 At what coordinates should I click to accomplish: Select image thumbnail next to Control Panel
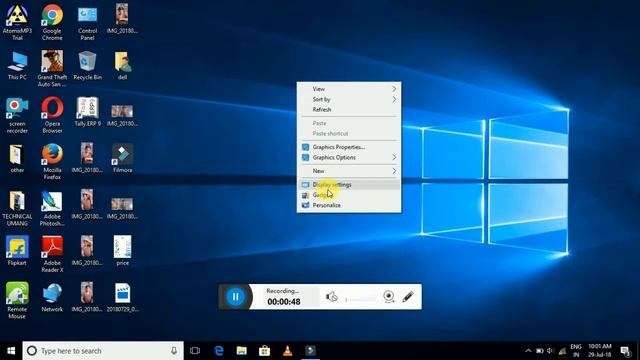(x=122, y=18)
